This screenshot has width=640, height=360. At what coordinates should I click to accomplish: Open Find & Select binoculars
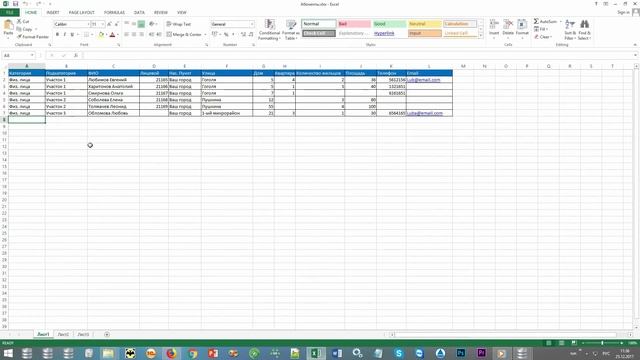tap(584, 29)
